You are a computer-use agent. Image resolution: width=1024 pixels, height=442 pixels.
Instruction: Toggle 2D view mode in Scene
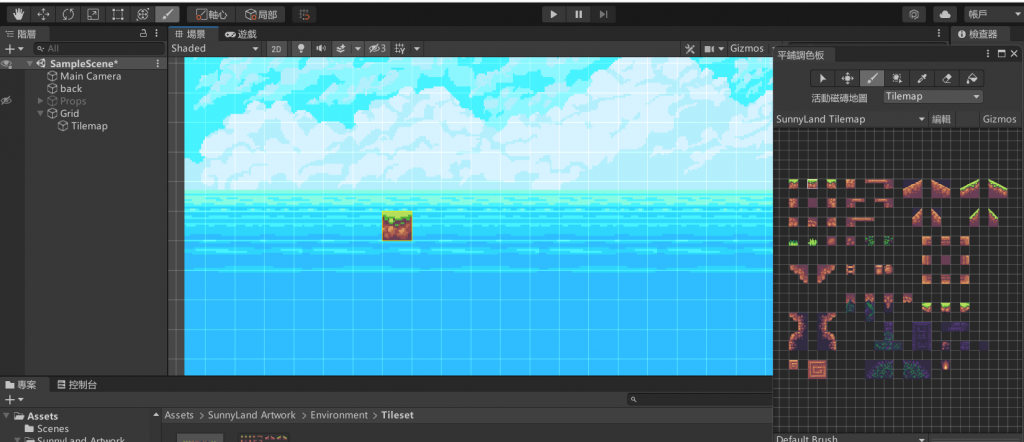[x=277, y=48]
